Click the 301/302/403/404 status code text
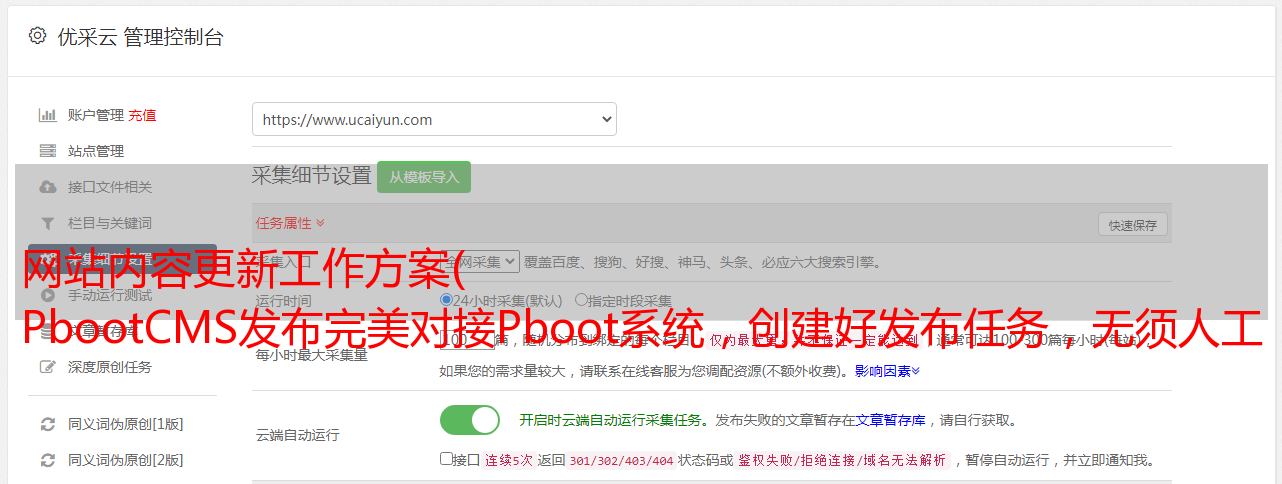This screenshot has width=1282, height=484. (620, 461)
